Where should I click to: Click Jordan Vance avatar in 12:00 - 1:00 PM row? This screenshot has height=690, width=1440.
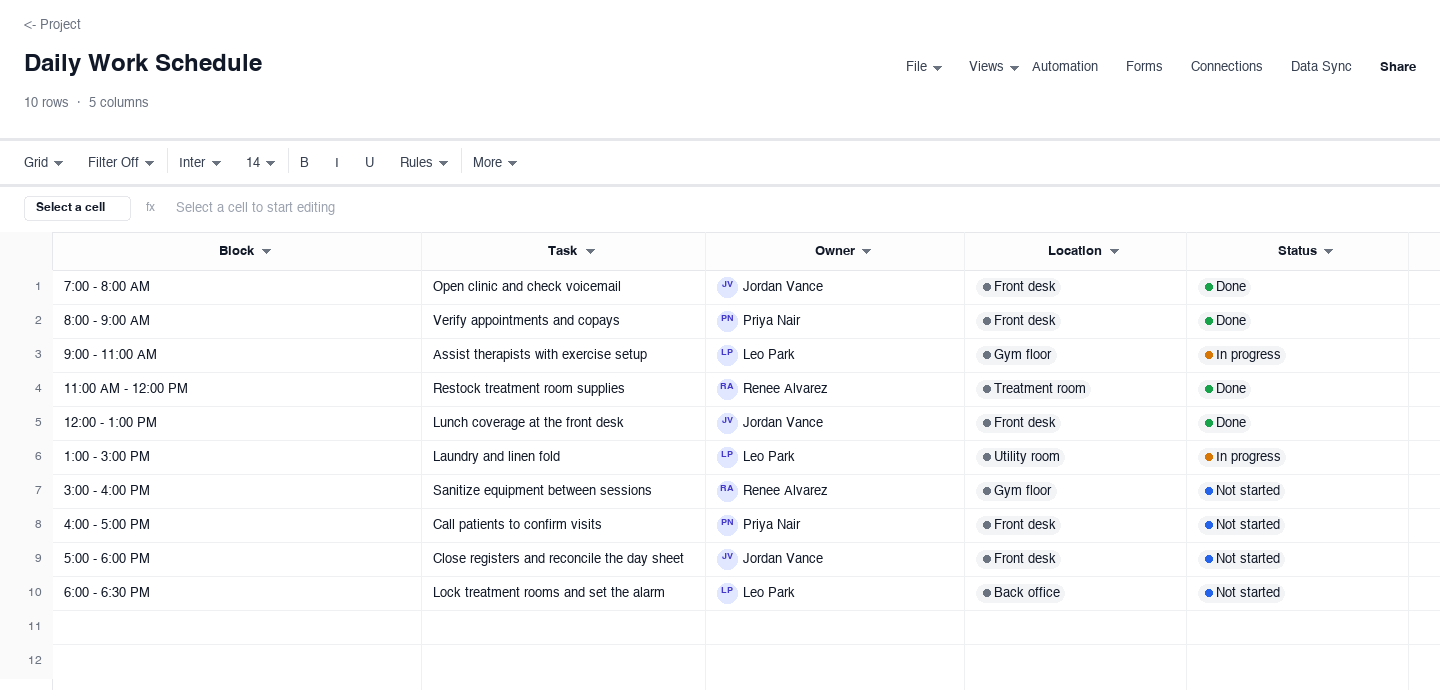727,423
